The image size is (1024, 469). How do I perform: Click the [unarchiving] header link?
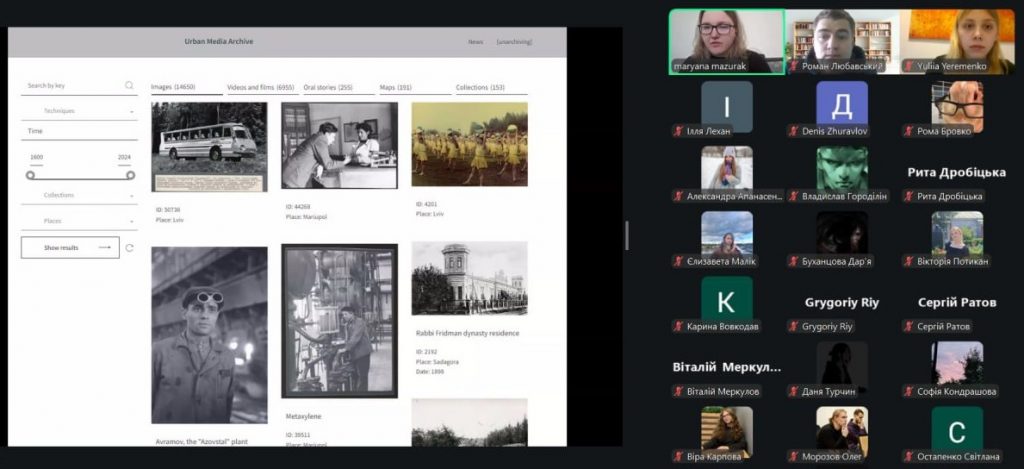tap(514, 42)
